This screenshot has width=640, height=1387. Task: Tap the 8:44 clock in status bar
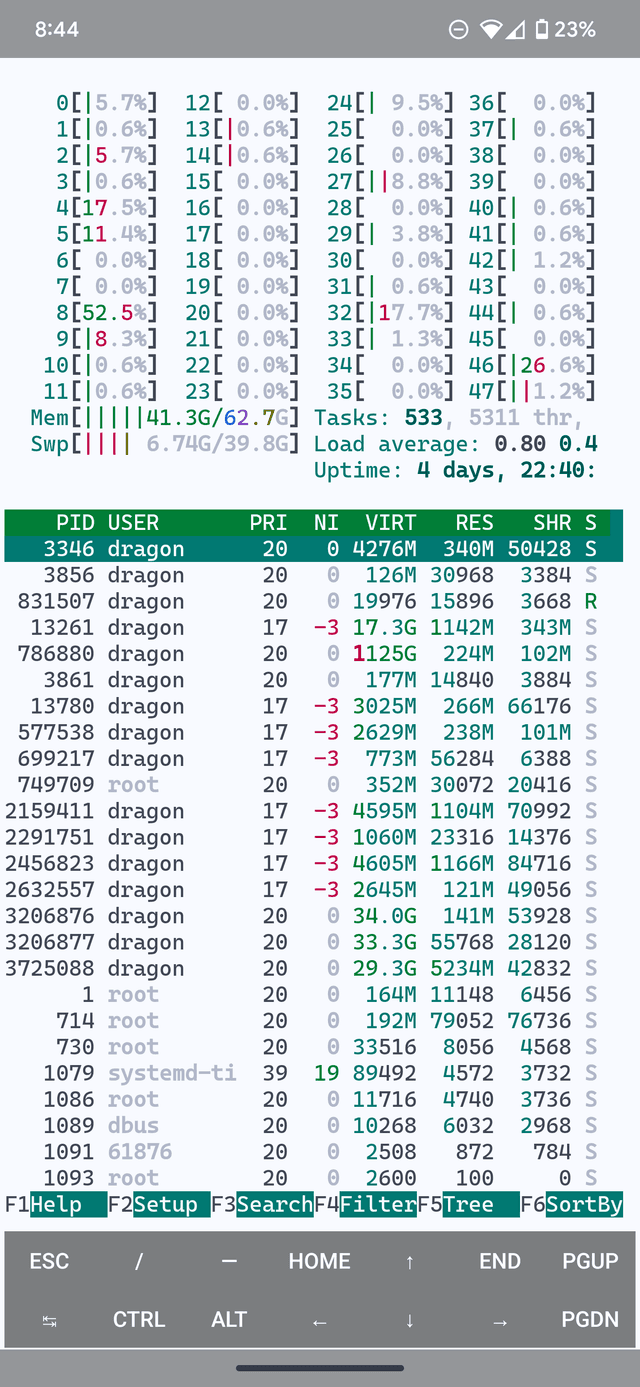click(57, 30)
